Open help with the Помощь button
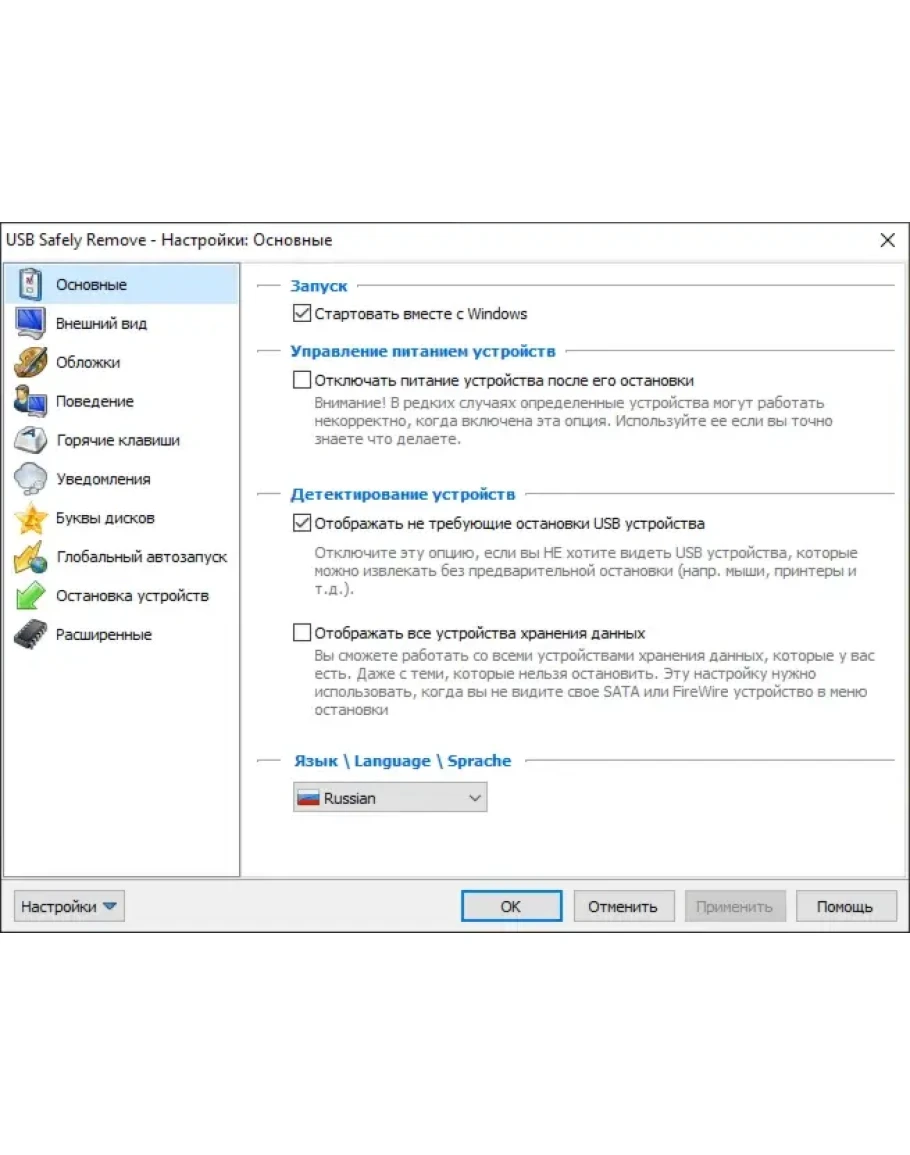The image size is (910, 1155). click(845, 907)
